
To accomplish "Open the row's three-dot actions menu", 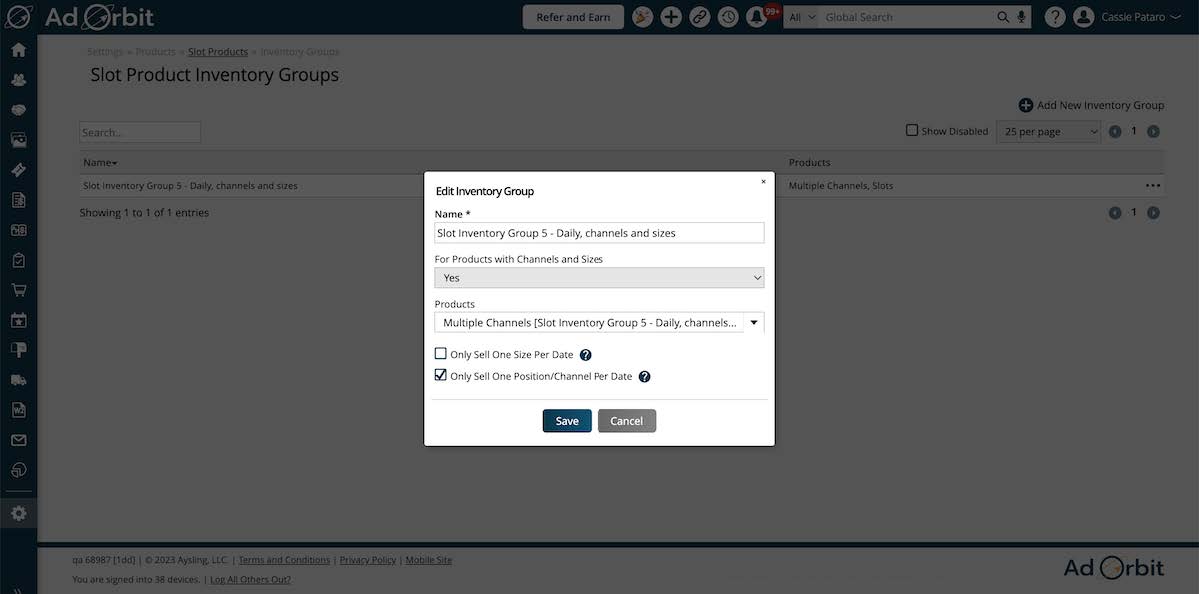I will point(1153,185).
